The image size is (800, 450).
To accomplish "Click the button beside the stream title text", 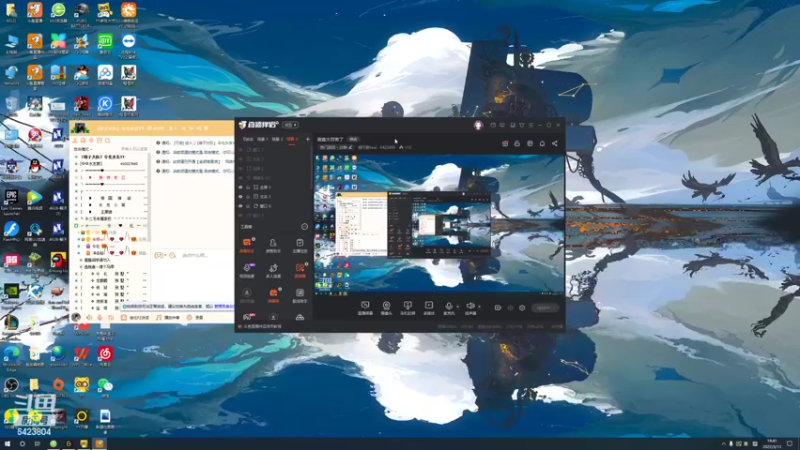I will 353,139.
